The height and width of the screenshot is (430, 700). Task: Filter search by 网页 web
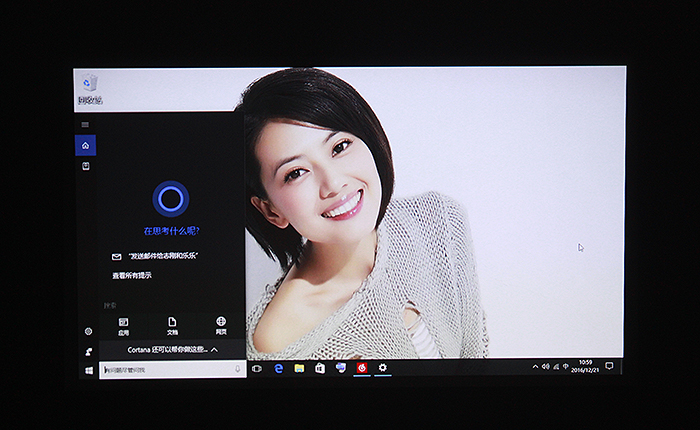pyautogui.click(x=221, y=326)
